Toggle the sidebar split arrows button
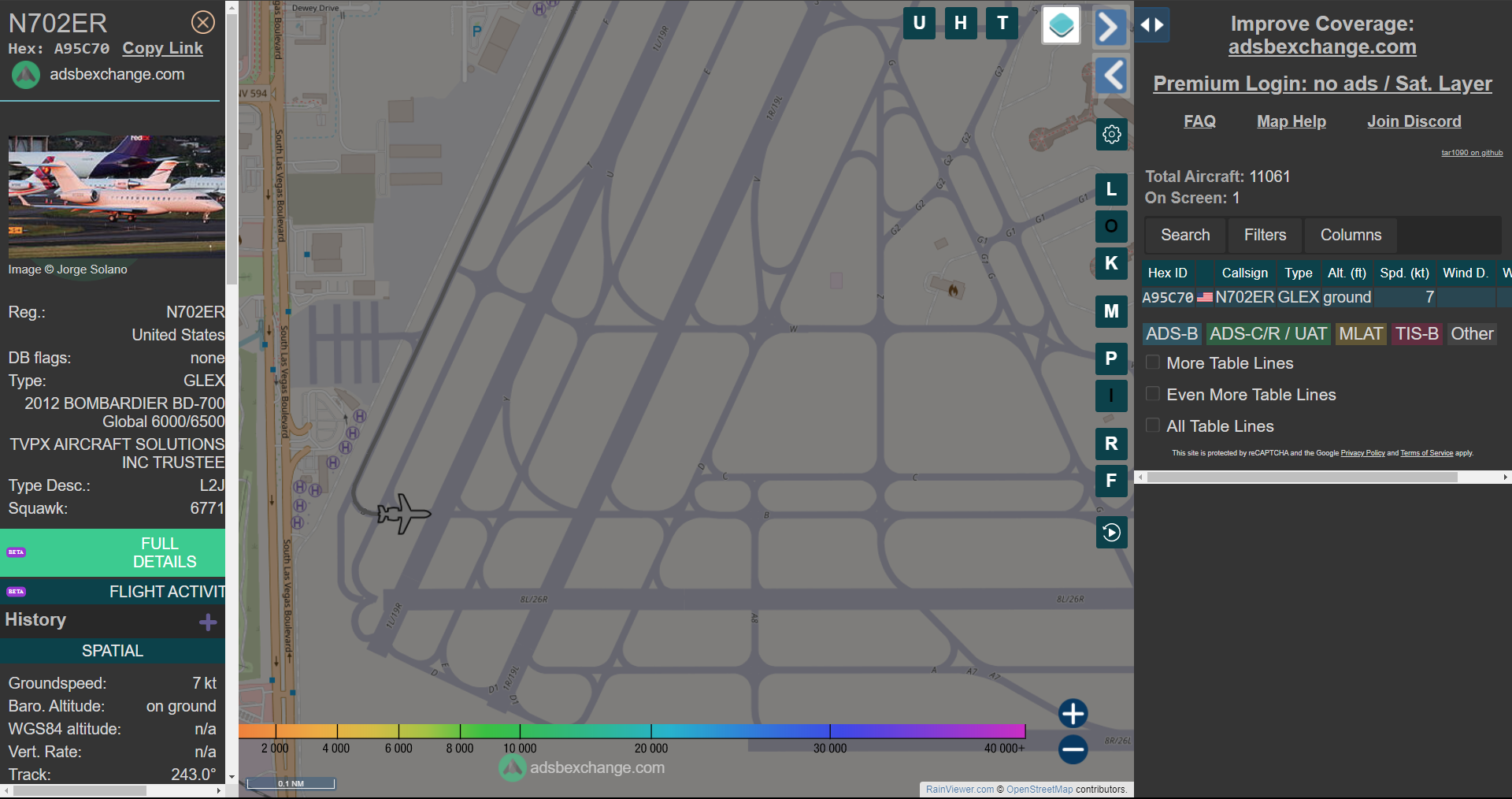 coord(1152,25)
